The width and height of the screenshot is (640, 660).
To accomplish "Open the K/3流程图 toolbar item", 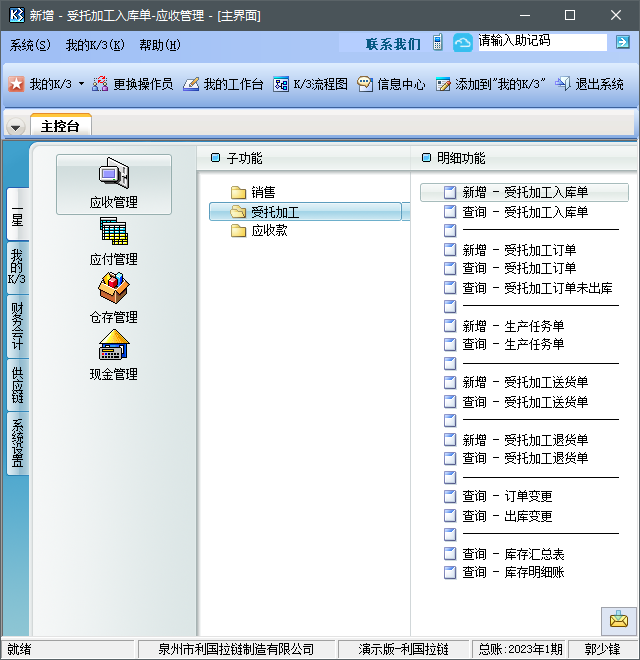I will point(311,85).
